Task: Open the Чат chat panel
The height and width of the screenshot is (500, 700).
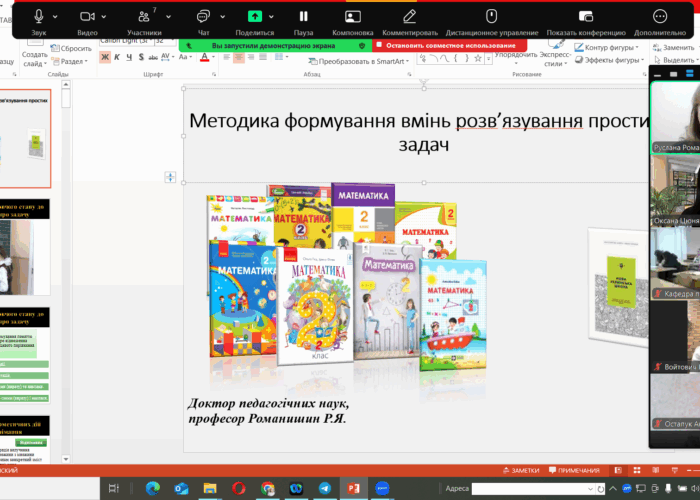Action: (x=204, y=17)
